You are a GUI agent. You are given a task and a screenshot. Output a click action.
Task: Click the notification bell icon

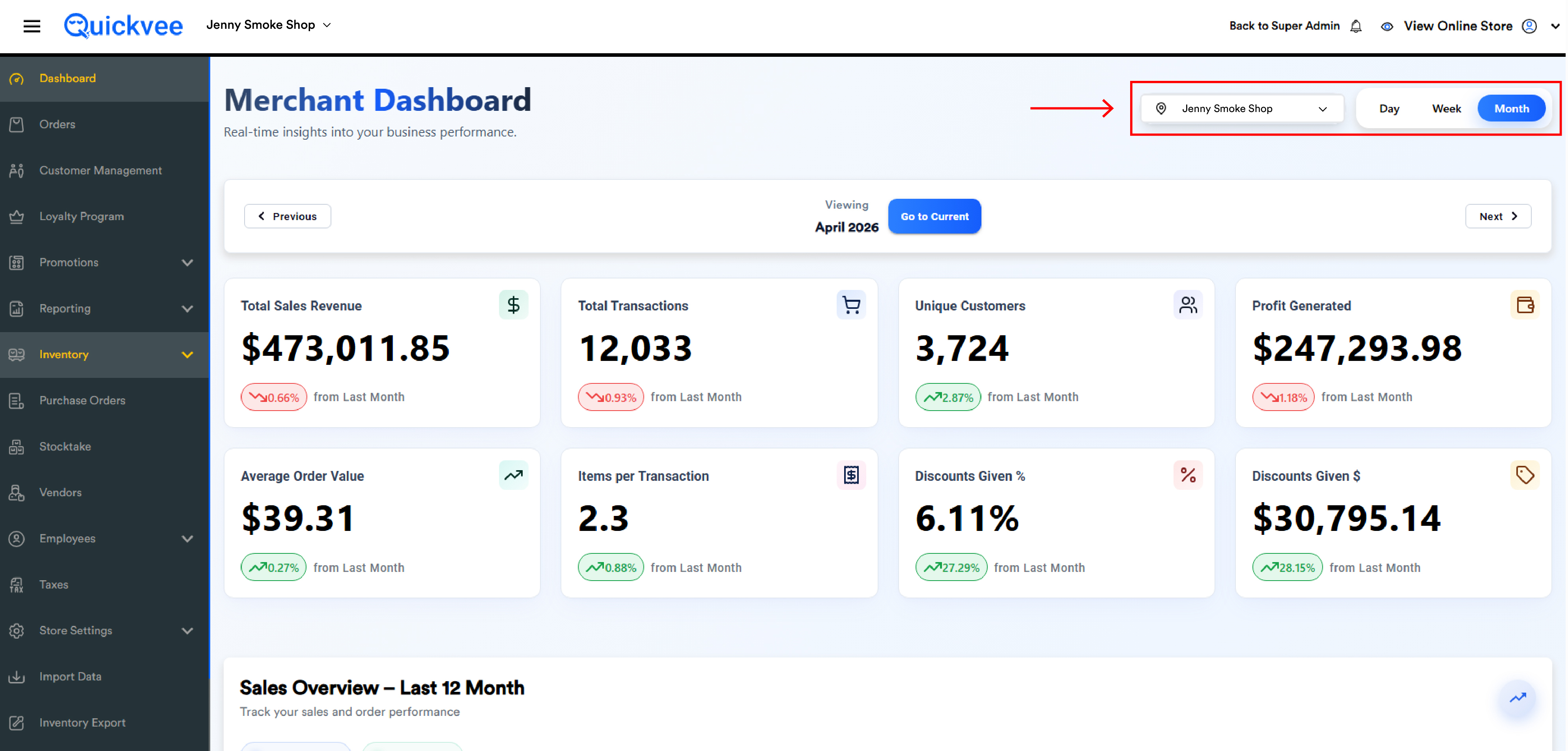click(x=1355, y=26)
